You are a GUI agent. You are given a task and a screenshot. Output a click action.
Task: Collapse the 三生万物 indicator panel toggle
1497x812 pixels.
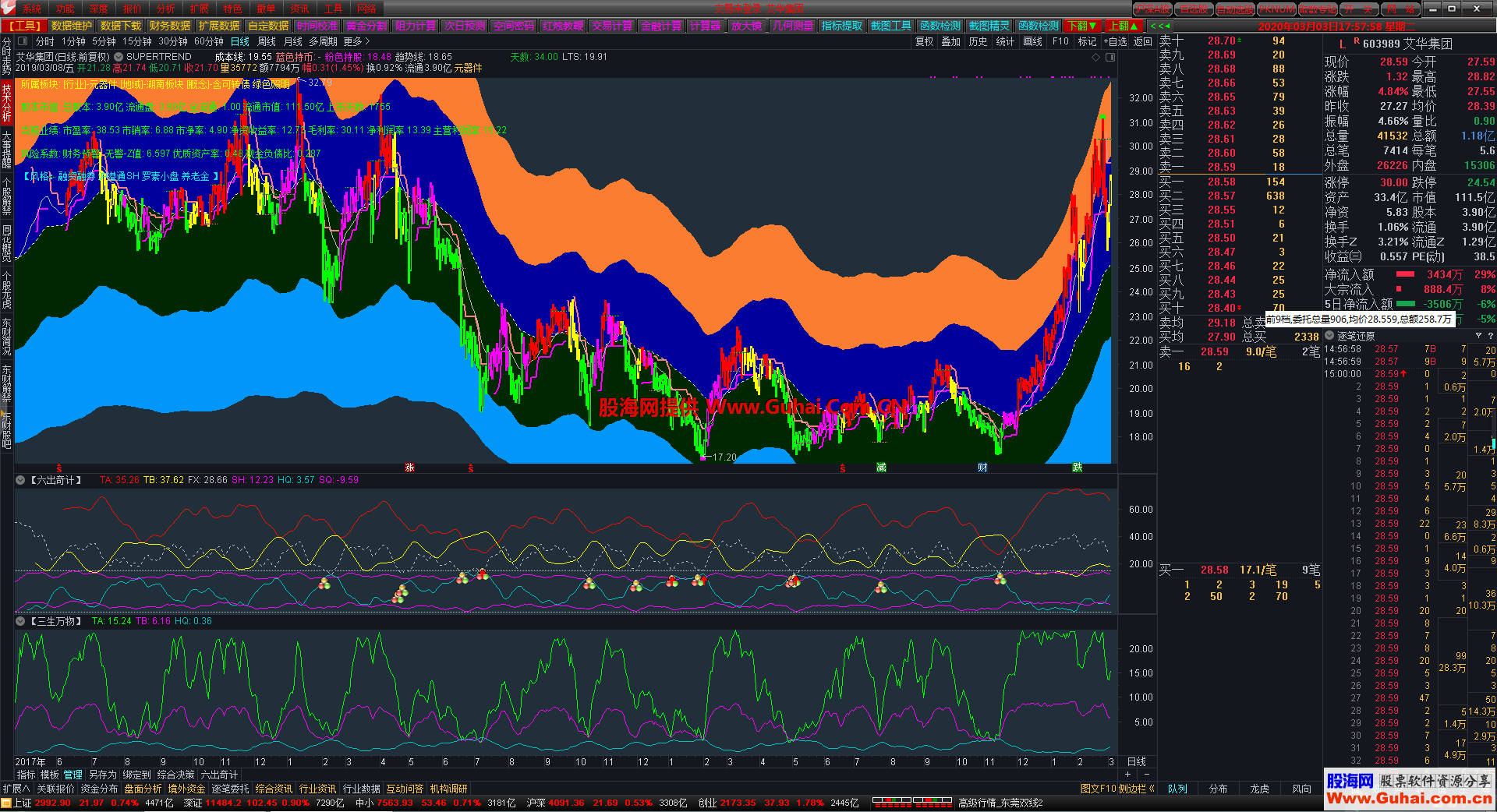[21, 621]
